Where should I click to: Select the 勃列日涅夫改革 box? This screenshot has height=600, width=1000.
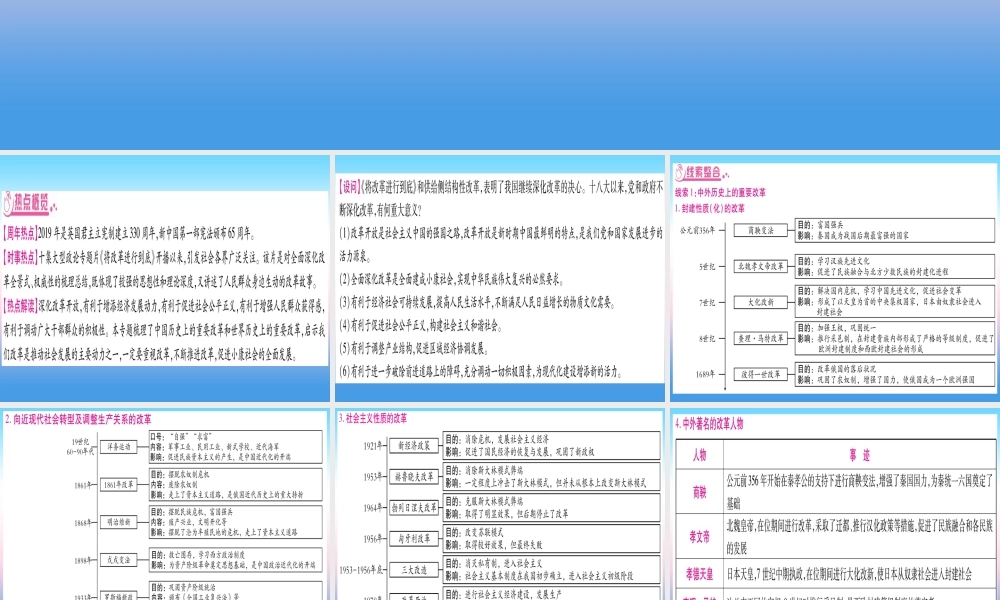414,508
